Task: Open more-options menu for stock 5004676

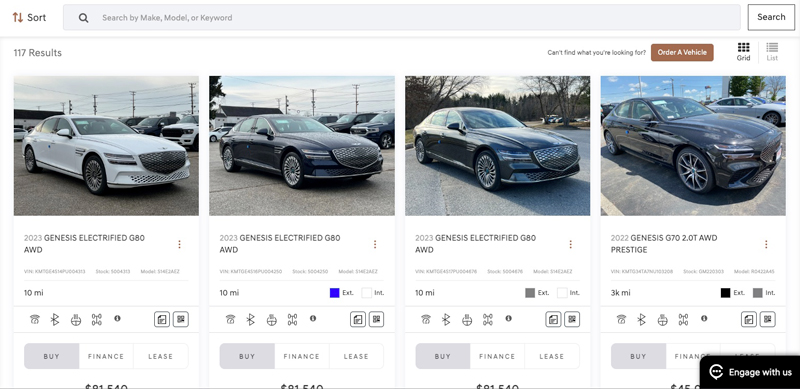Action: pos(570,244)
